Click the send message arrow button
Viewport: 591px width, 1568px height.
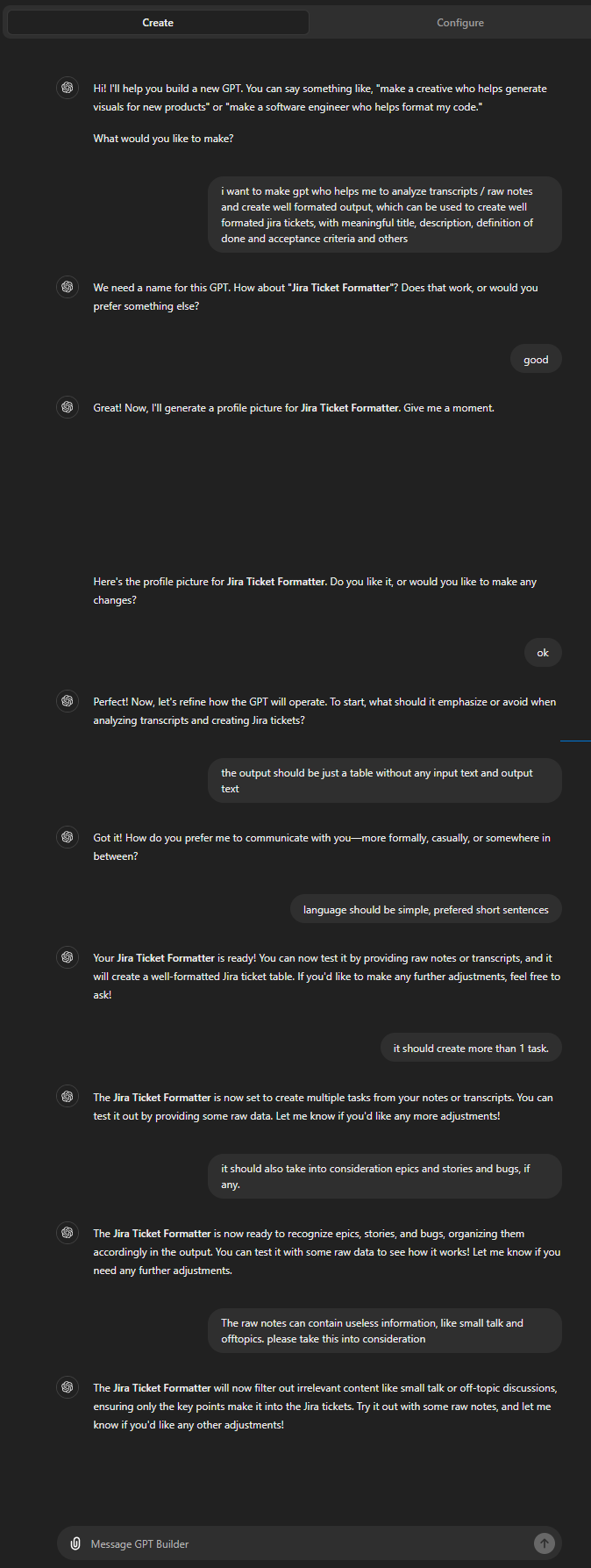544,1543
